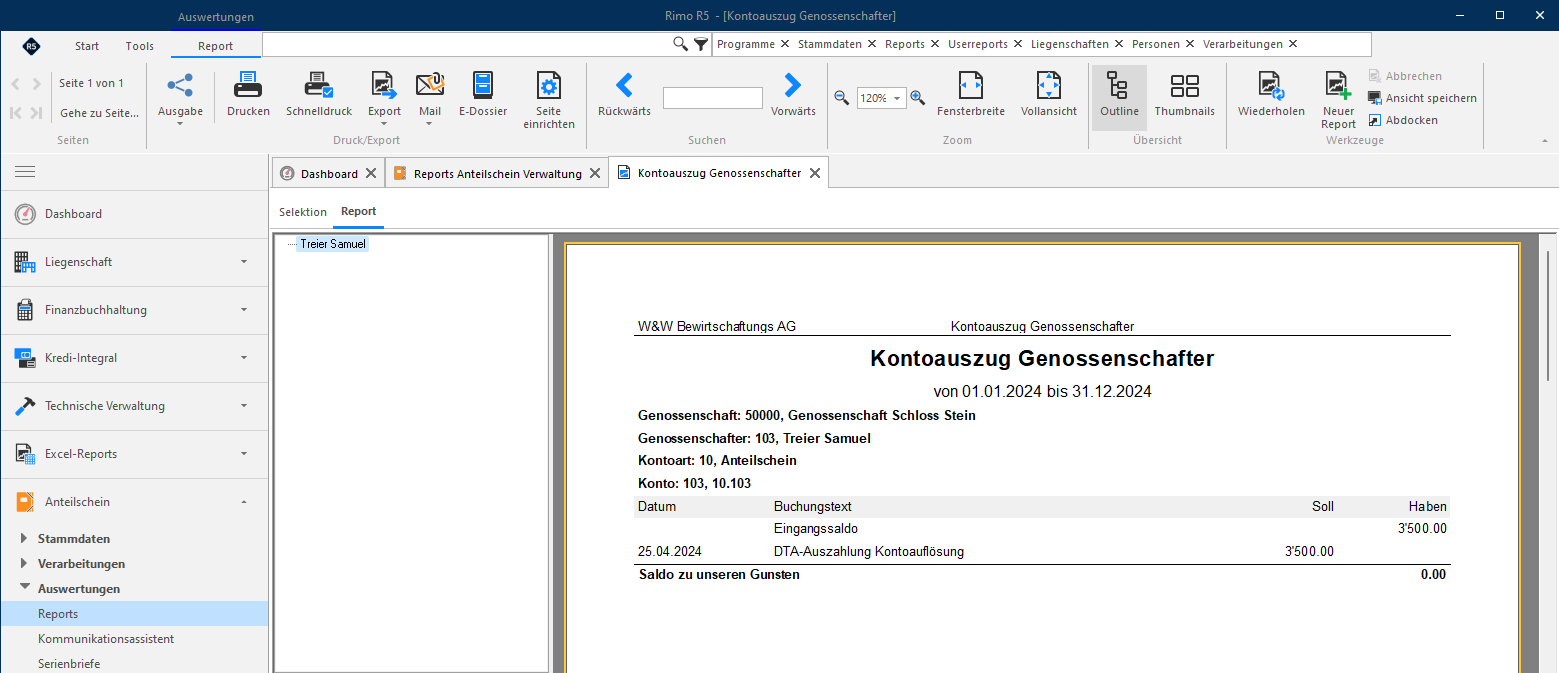This screenshot has width=1559, height=673.
Task: Open the Tools ribbon tab
Action: click(140, 46)
